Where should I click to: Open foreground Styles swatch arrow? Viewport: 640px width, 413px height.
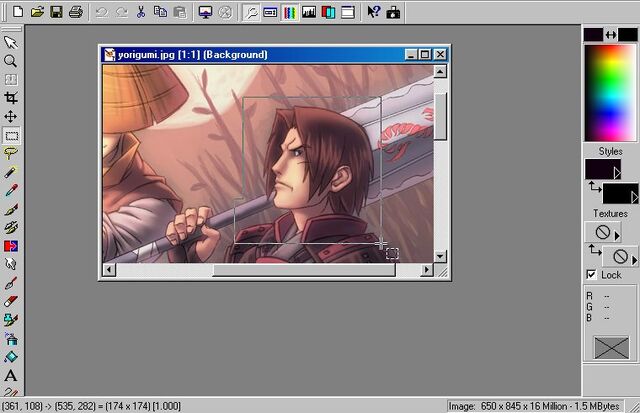[x=617, y=173]
